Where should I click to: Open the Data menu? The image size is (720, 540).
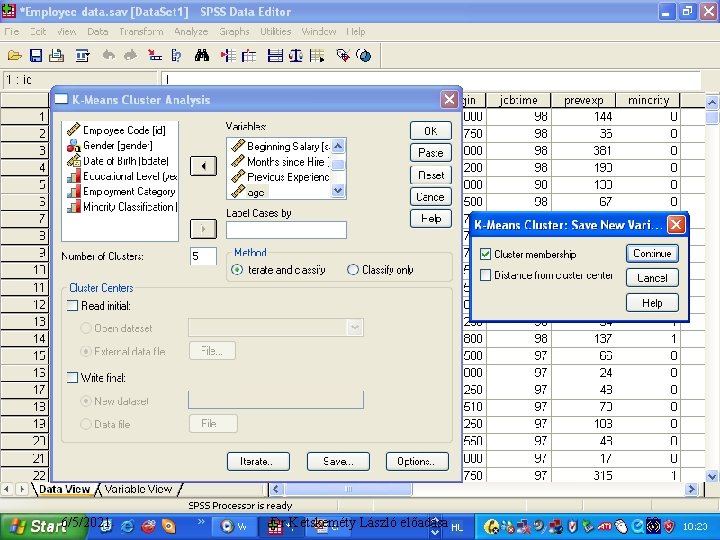pyautogui.click(x=97, y=31)
